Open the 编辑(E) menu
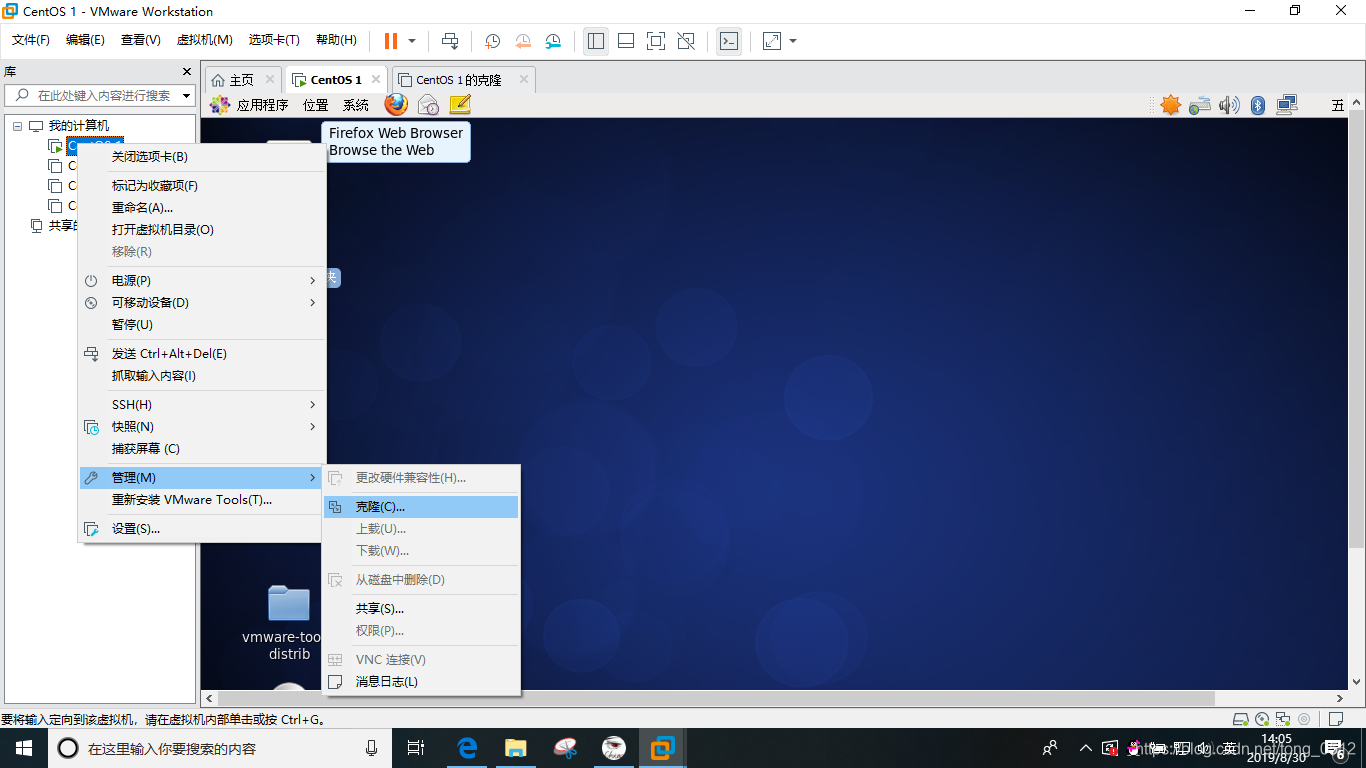Screen dimensions: 1366x768 [85, 40]
